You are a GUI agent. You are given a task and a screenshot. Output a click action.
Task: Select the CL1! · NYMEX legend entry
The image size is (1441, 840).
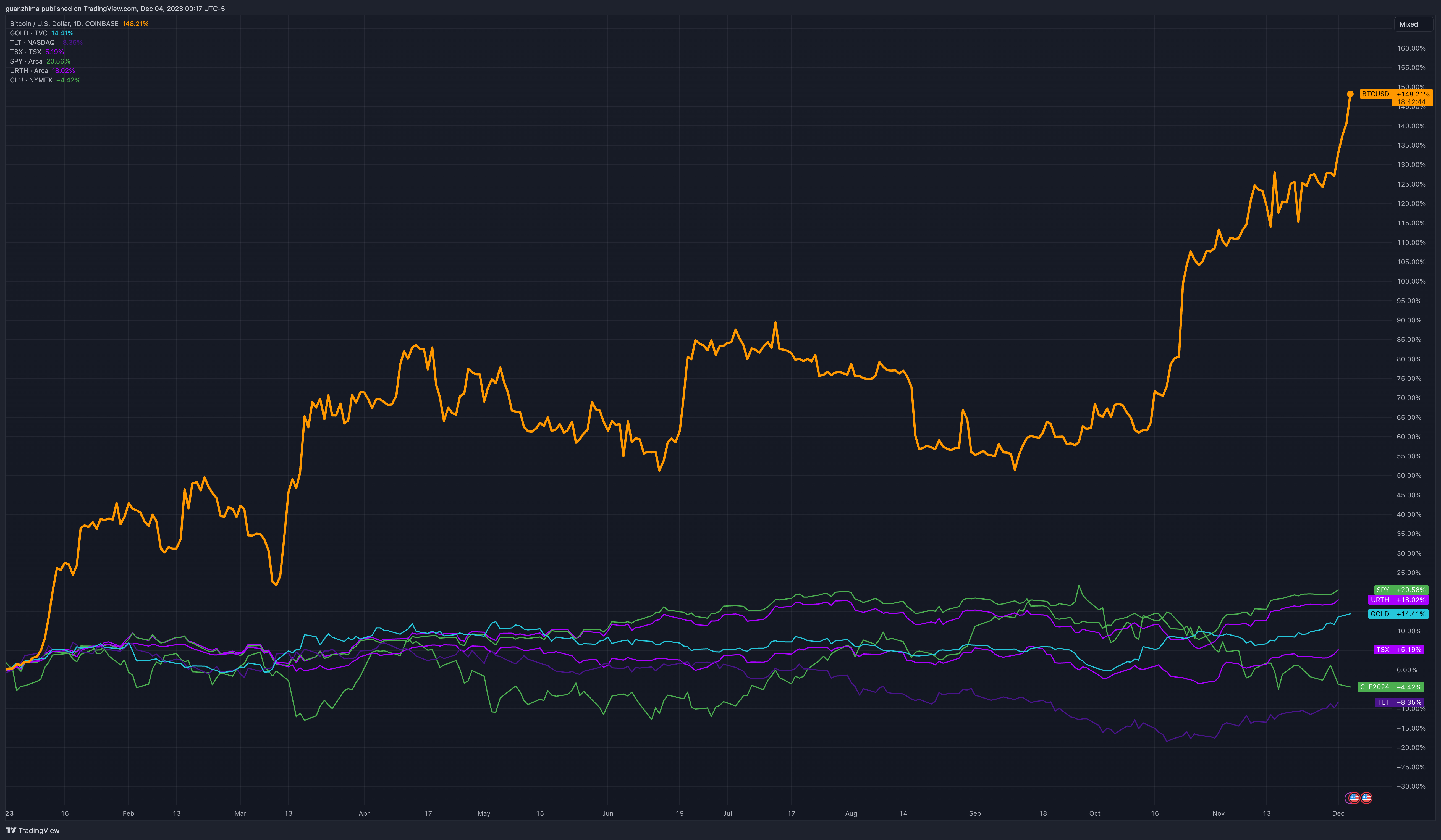click(x=44, y=80)
